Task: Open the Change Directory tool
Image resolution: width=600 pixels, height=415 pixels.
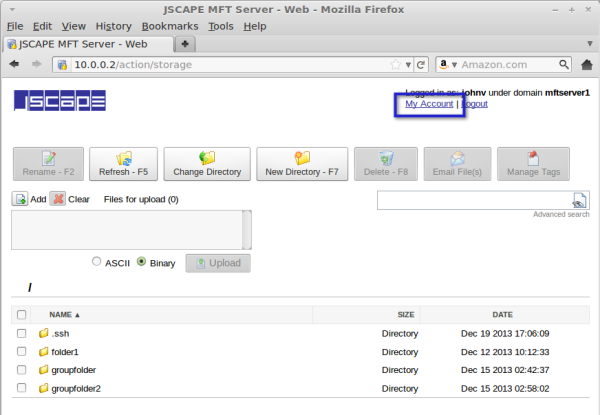Action: [x=207, y=164]
